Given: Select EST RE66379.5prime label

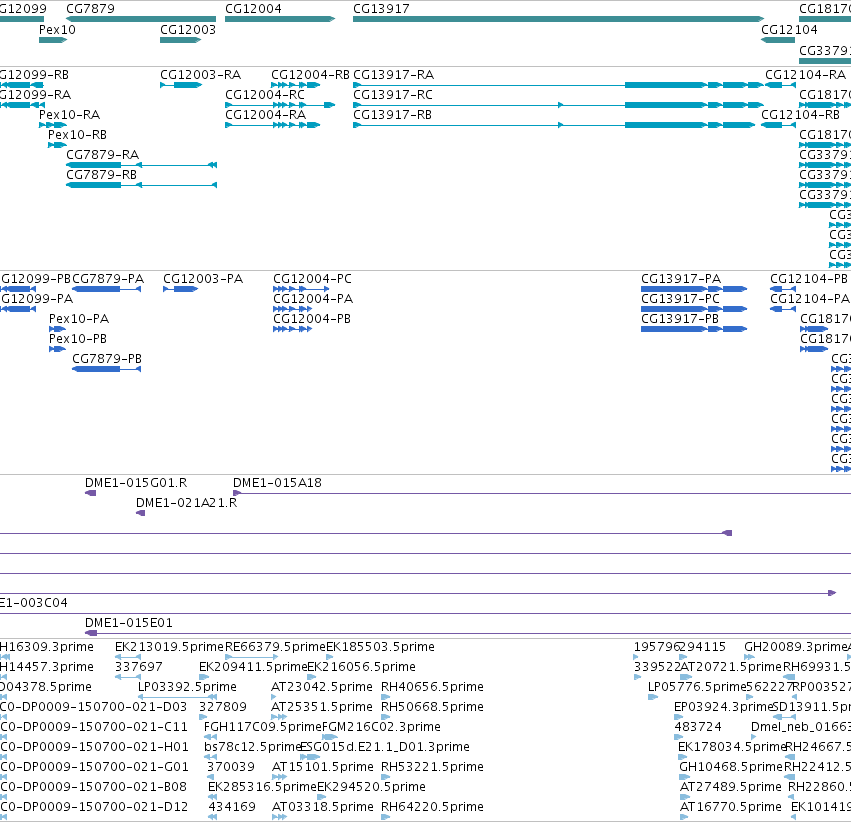Looking at the screenshot, I should pos(275,647).
